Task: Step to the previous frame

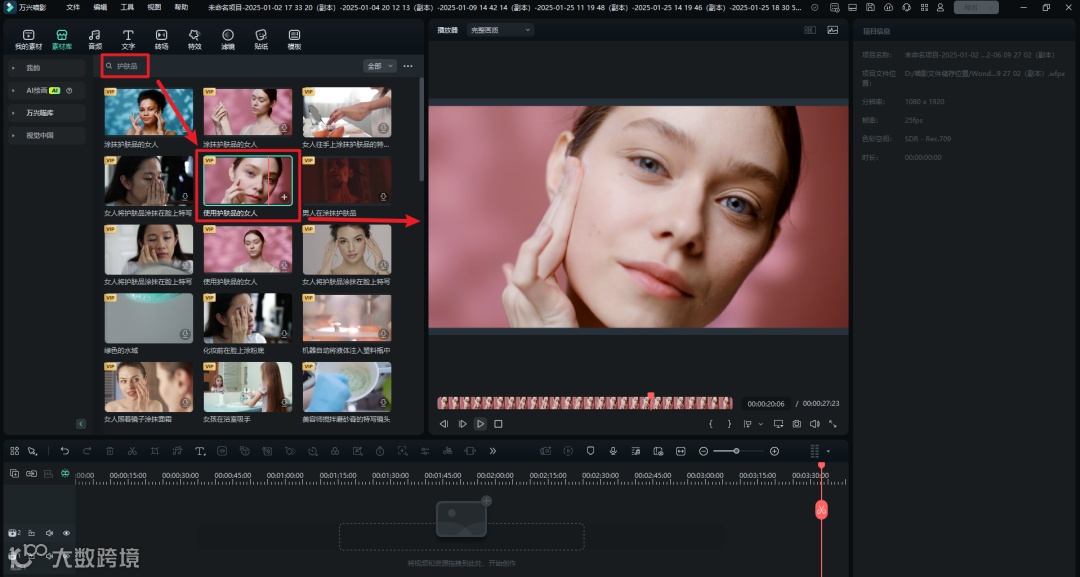Action: tap(444, 424)
